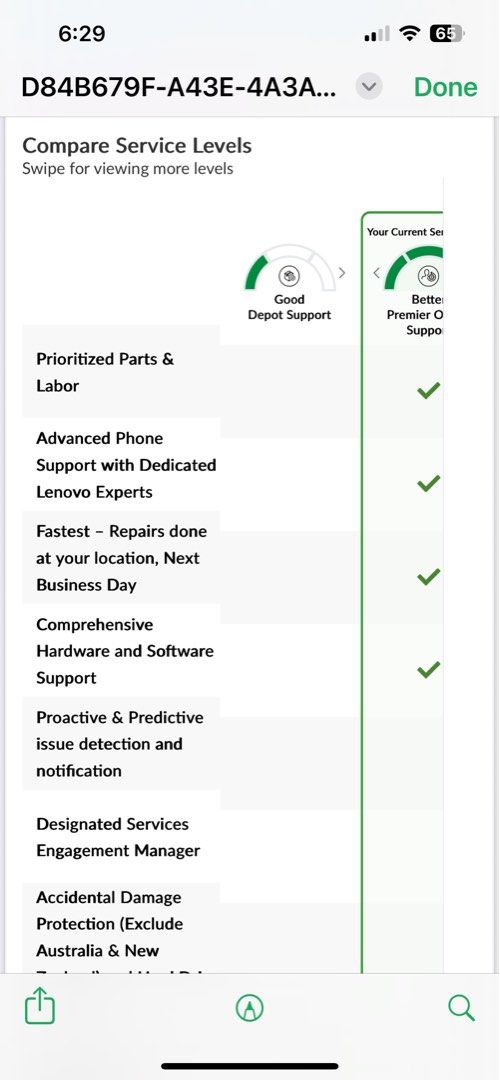Tap the search magnifier icon
This screenshot has width=500, height=1080.
461,1008
